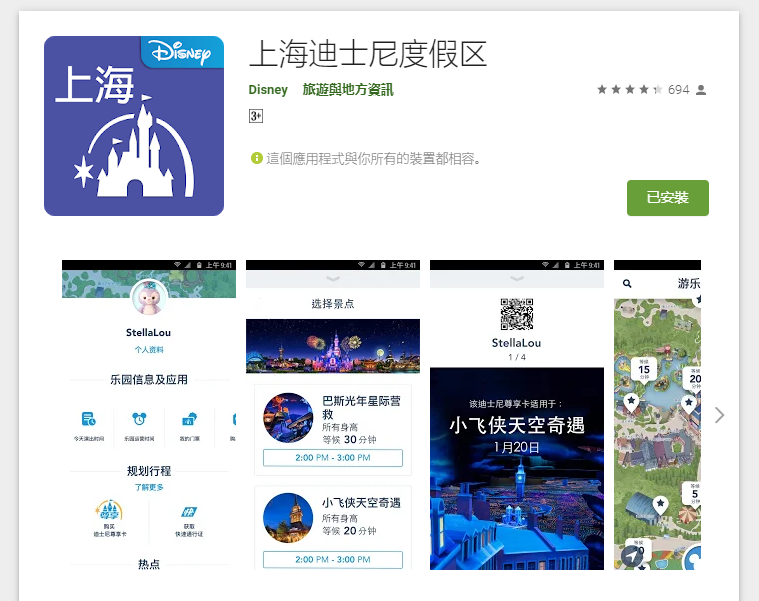The height and width of the screenshot is (601, 759).
Task: Click the 694 ratings count
Action: tap(678, 90)
